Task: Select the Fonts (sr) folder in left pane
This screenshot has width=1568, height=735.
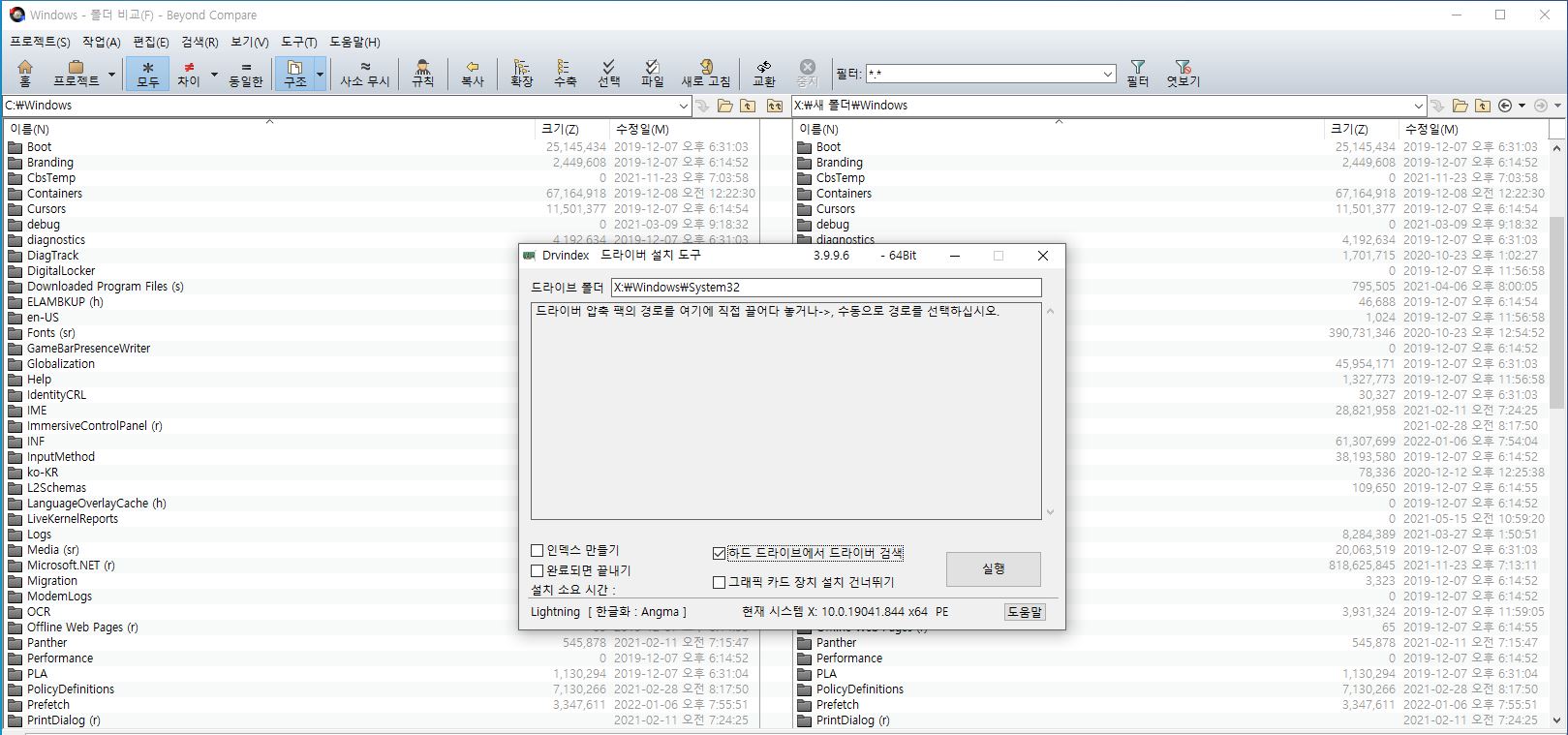Action: tap(50, 333)
